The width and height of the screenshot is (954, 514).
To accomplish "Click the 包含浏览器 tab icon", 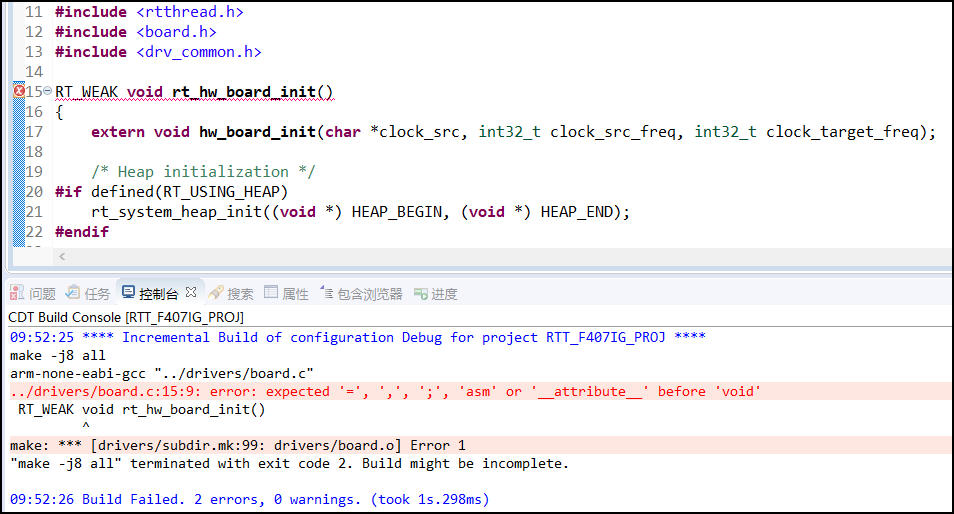I will (x=327, y=293).
